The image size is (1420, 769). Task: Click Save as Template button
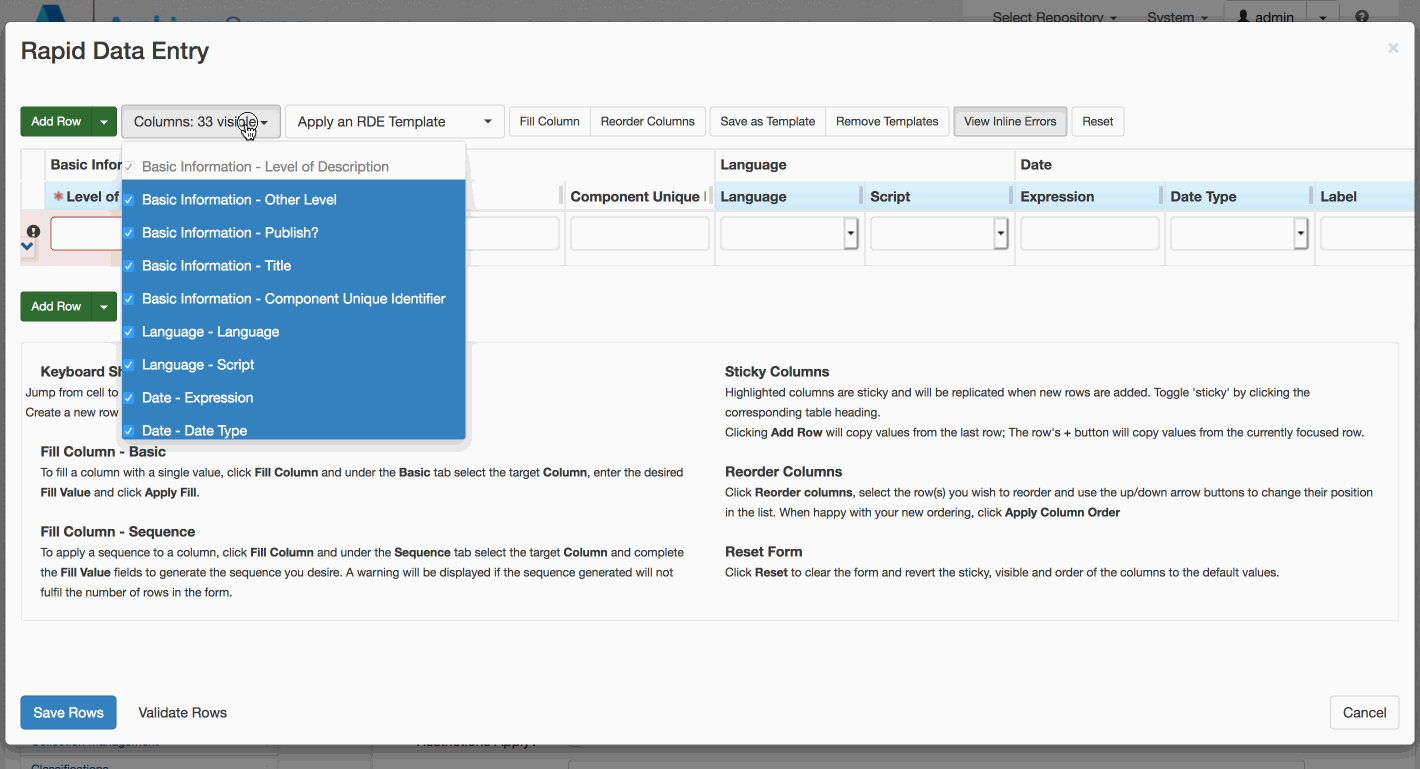[x=768, y=122]
